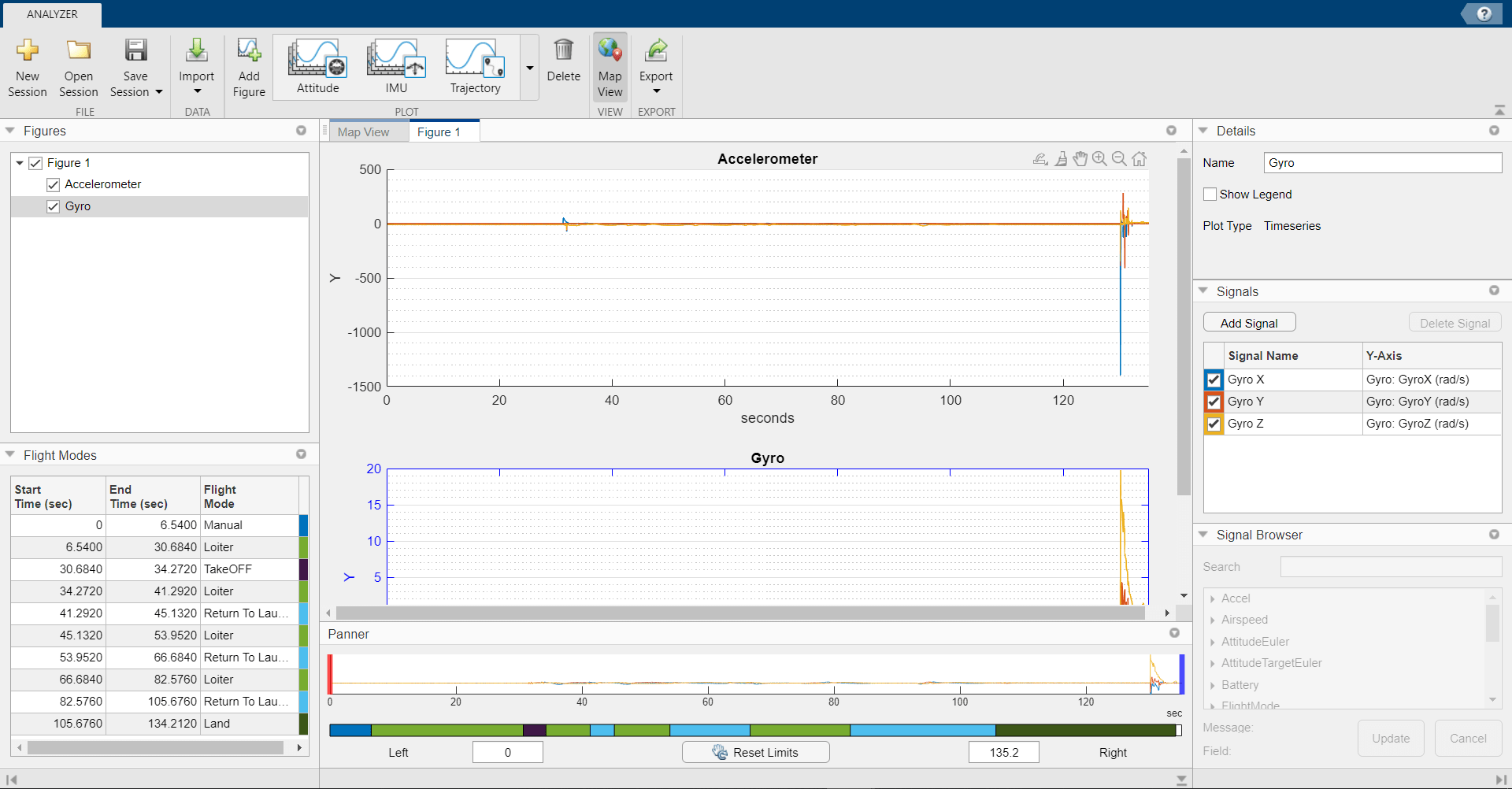Expand the plot gallery dropdown arrow
1512x789 pixels.
click(530, 68)
